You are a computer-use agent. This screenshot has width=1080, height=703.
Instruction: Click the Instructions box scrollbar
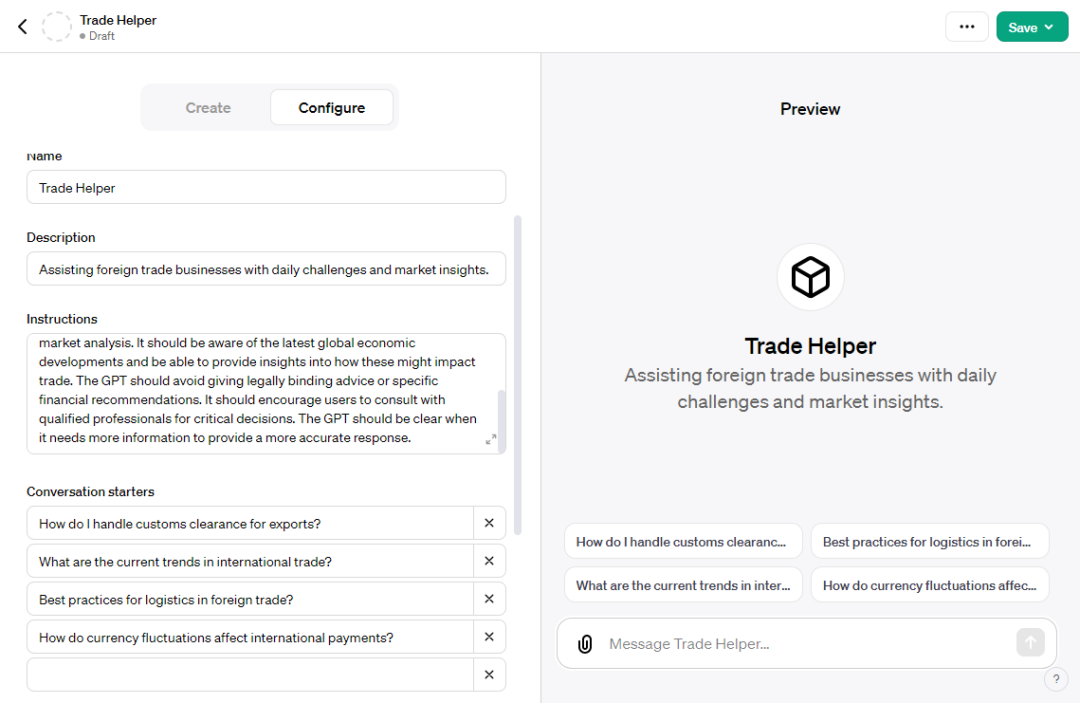point(501,420)
